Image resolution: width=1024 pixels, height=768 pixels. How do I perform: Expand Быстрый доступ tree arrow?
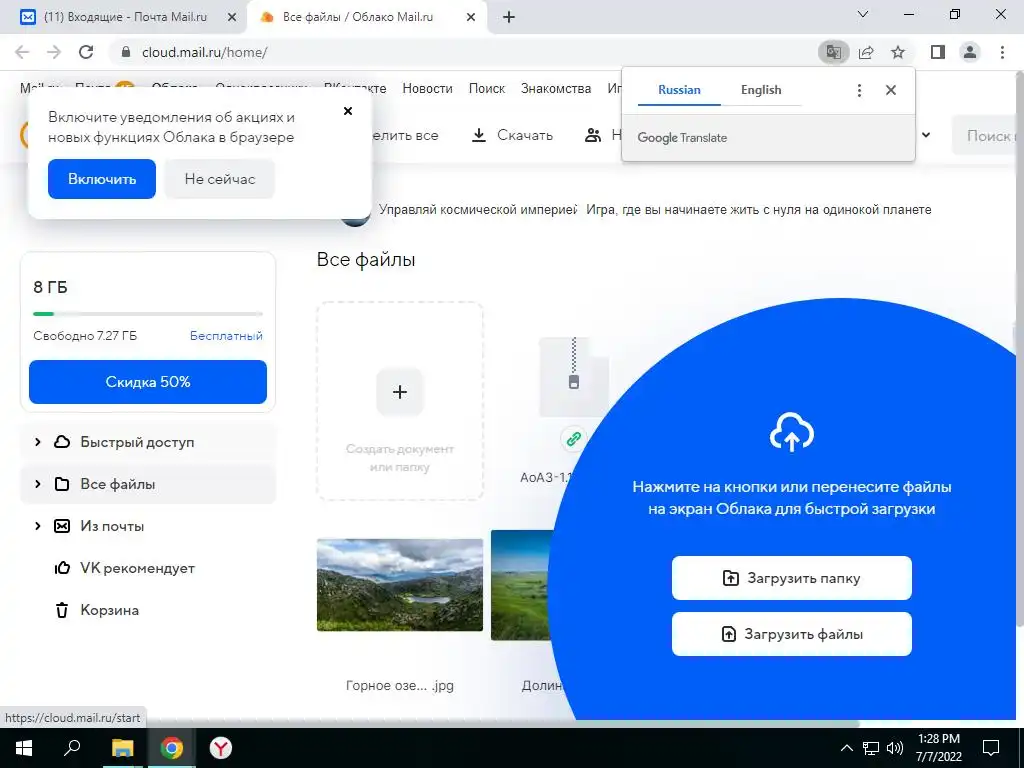click(38, 442)
